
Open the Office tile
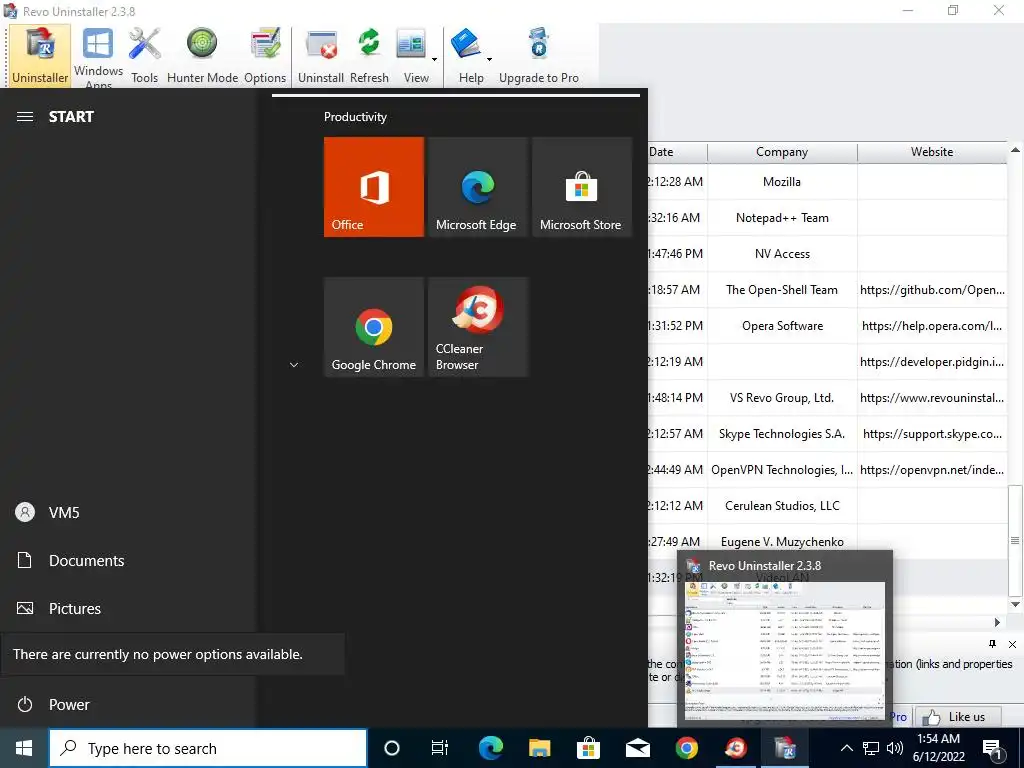pos(374,187)
